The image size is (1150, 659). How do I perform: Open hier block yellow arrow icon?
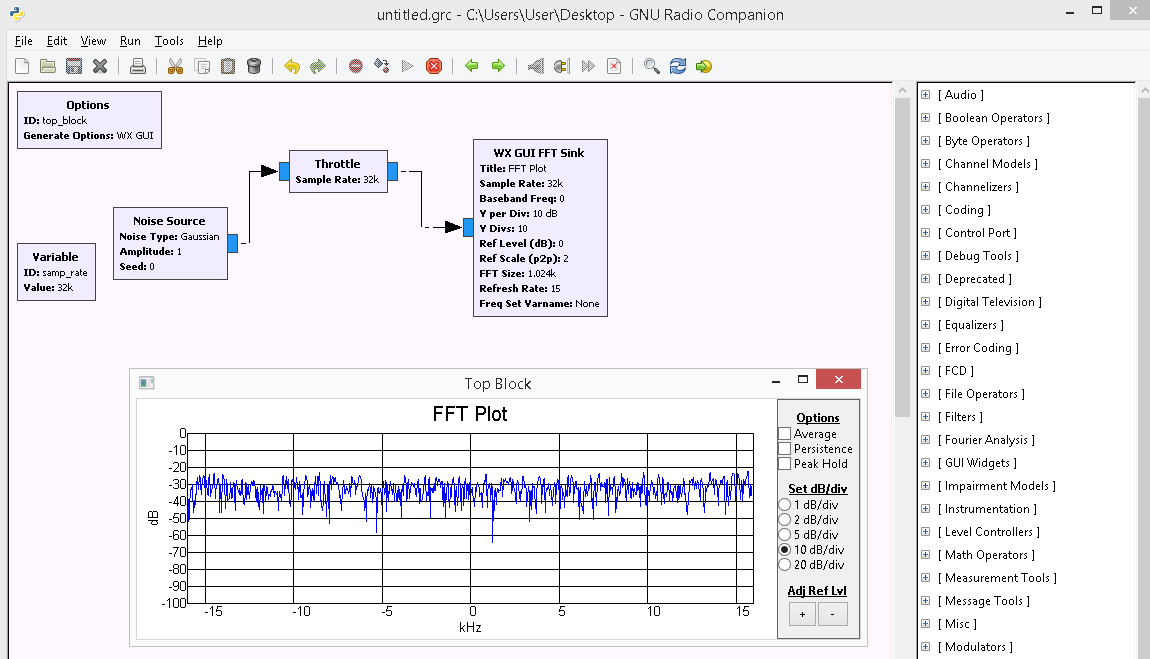[x=704, y=67]
